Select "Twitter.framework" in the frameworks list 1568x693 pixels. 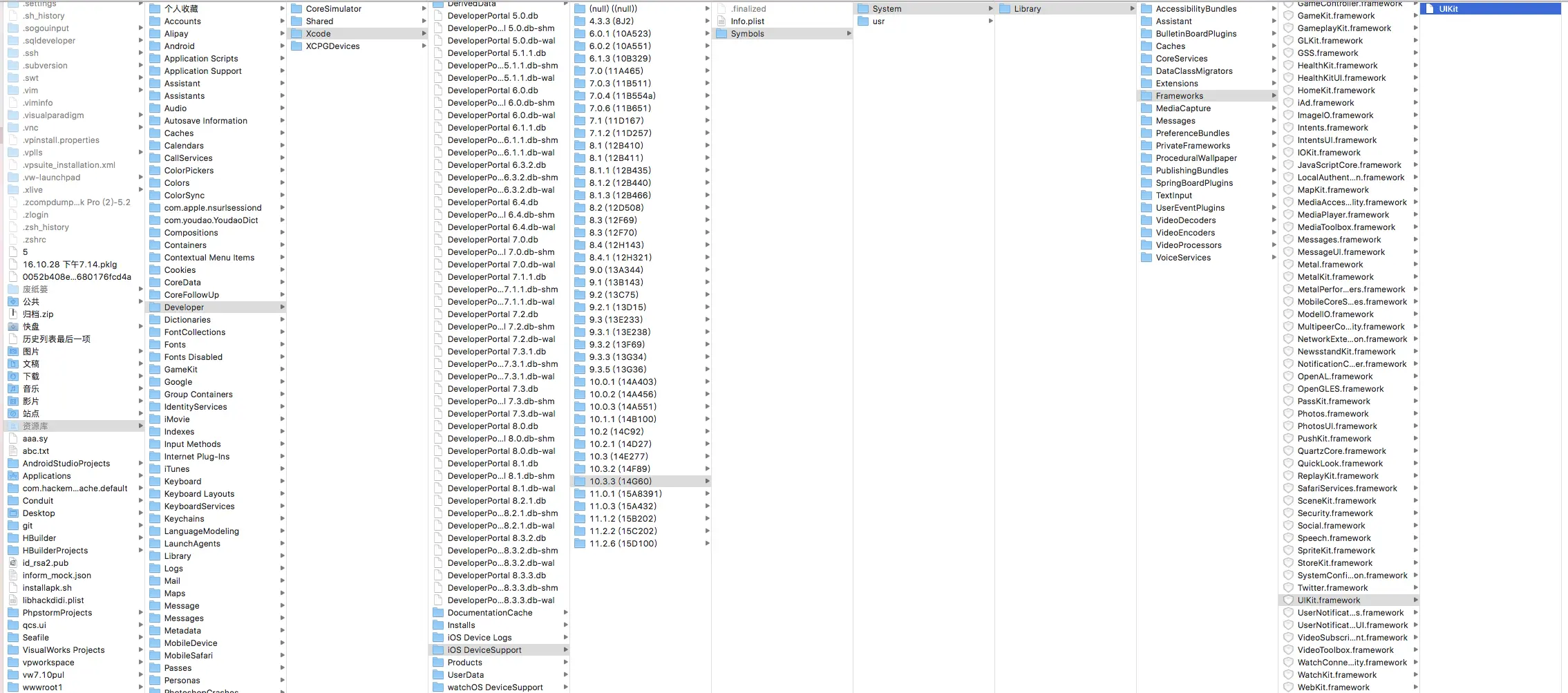coord(1332,588)
